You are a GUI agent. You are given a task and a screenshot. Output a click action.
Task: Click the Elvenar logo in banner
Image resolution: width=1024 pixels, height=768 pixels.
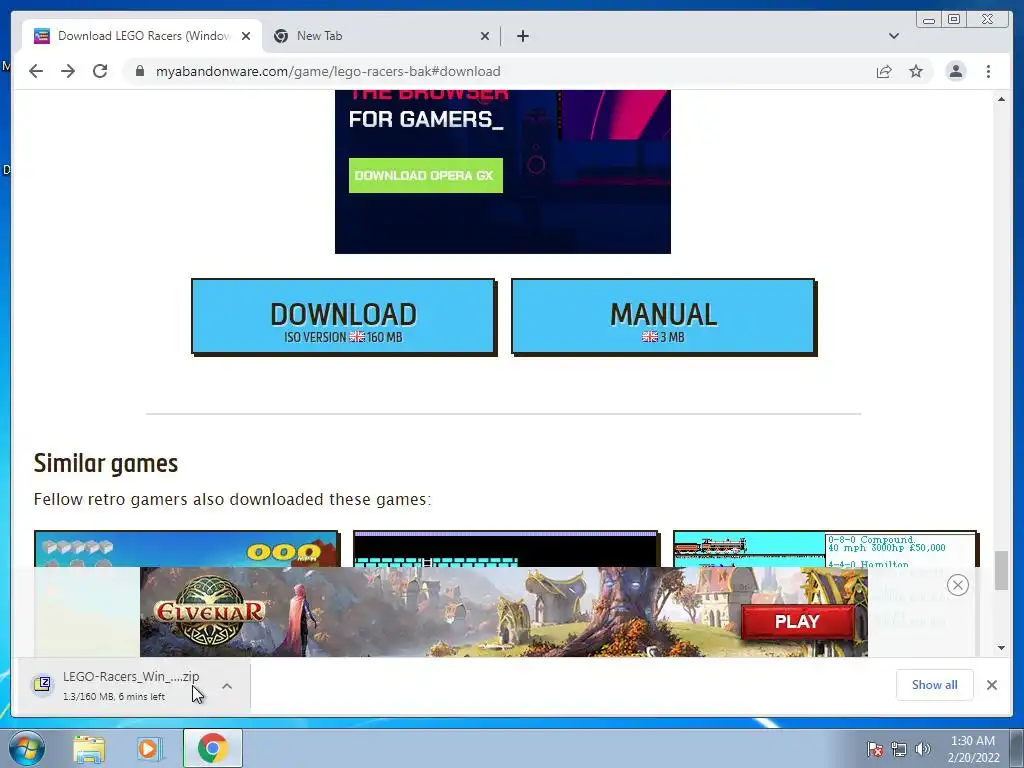coord(209,611)
